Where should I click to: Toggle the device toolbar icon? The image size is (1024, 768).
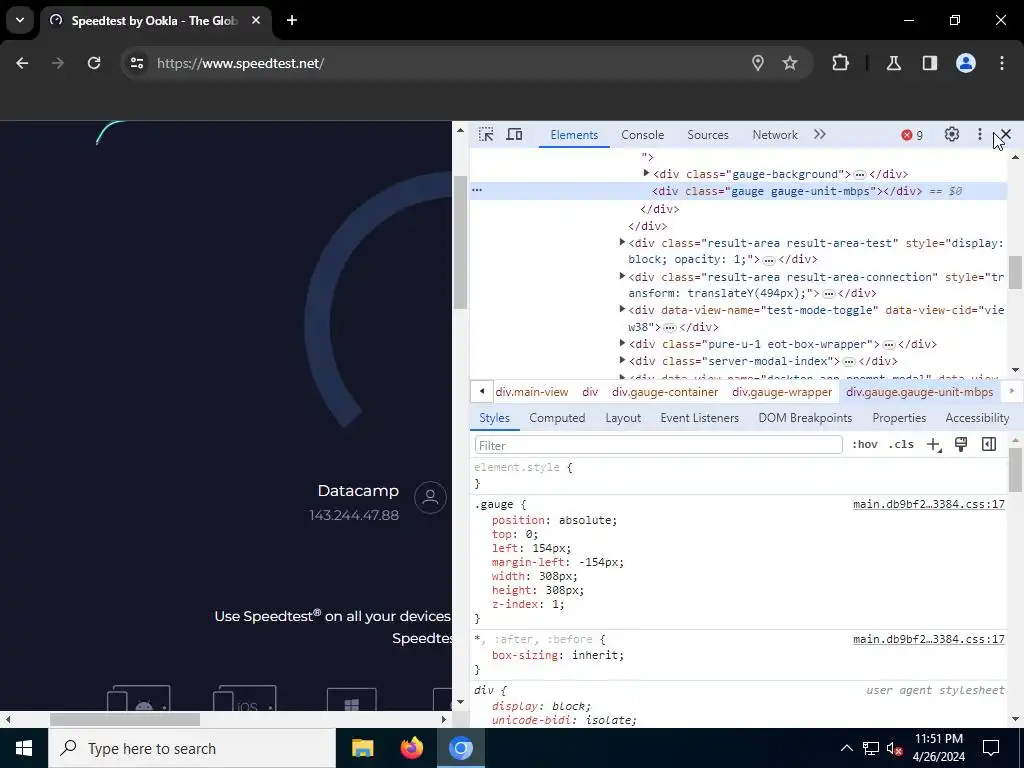(515, 135)
